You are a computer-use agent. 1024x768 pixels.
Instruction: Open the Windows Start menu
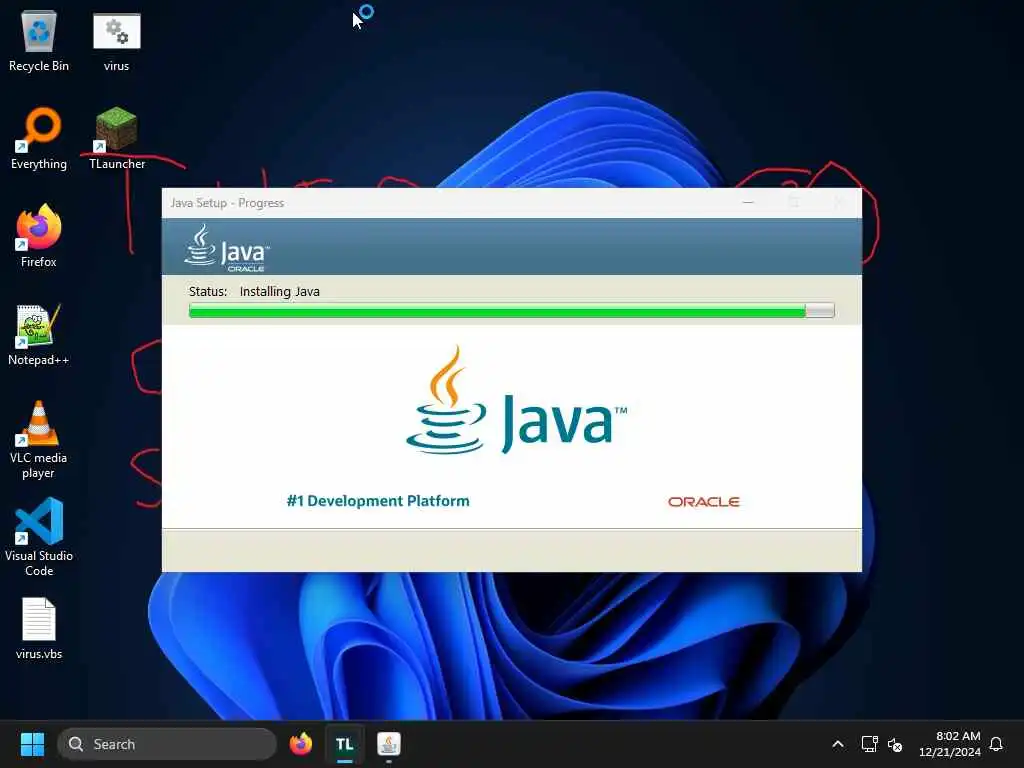[x=32, y=744]
